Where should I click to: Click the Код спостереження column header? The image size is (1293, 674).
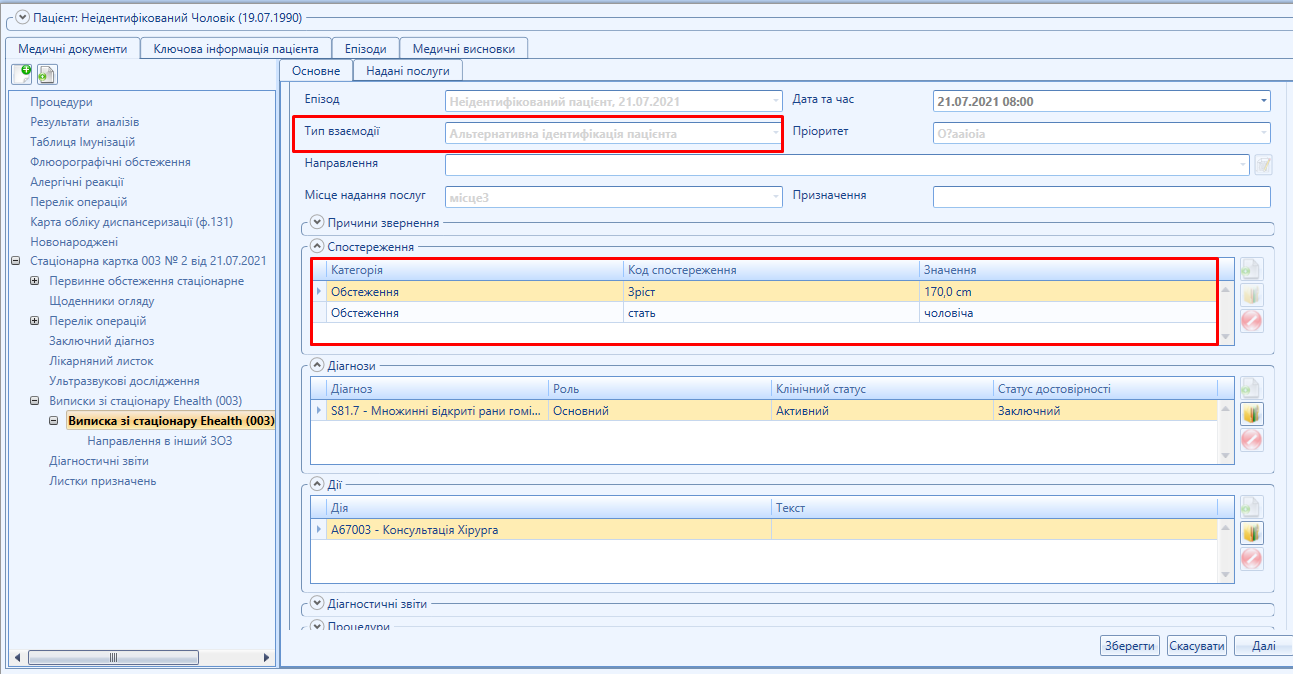[772, 270]
